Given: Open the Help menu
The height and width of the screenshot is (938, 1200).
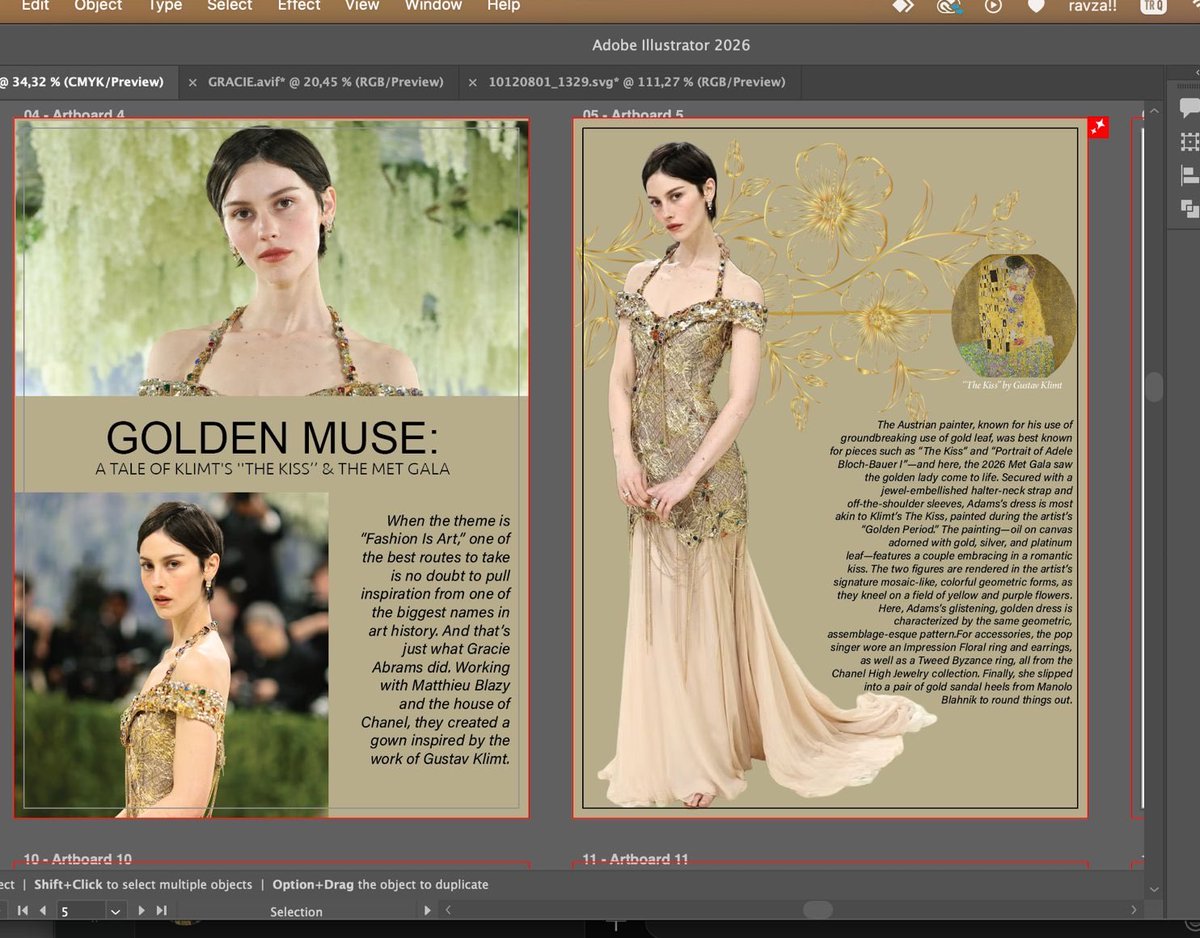Looking at the screenshot, I should pos(503,5).
